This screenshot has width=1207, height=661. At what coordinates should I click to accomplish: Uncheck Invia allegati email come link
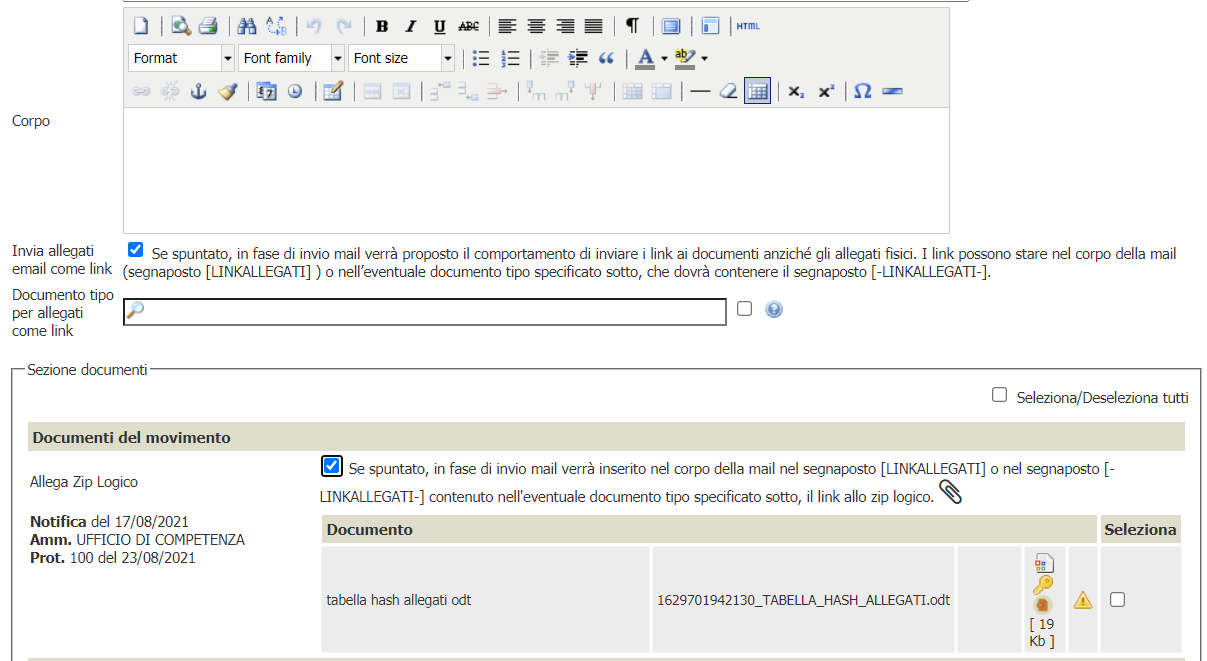pos(136,250)
